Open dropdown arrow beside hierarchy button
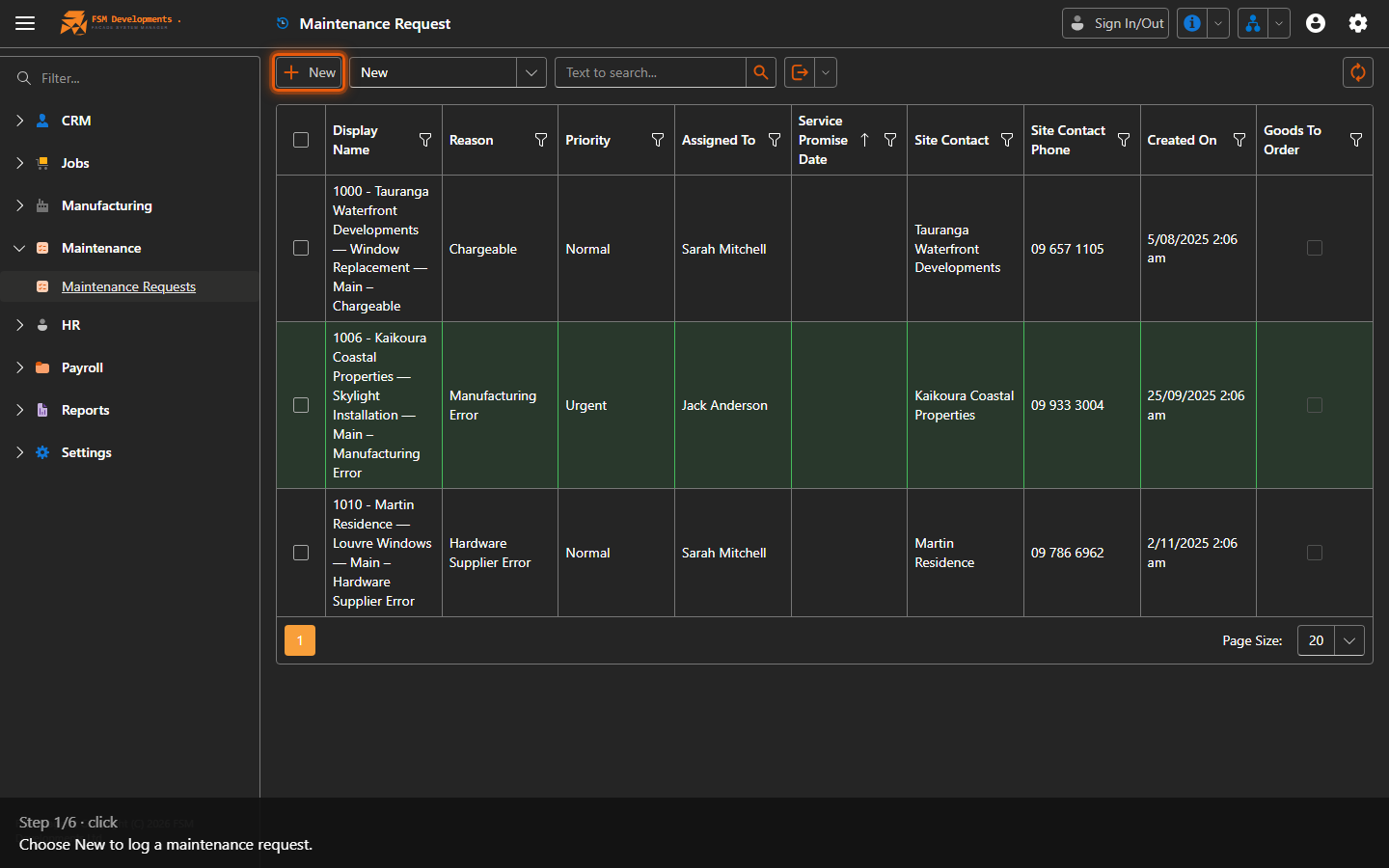This screenshot has height=868, width=1389. tap(1279, 23)
